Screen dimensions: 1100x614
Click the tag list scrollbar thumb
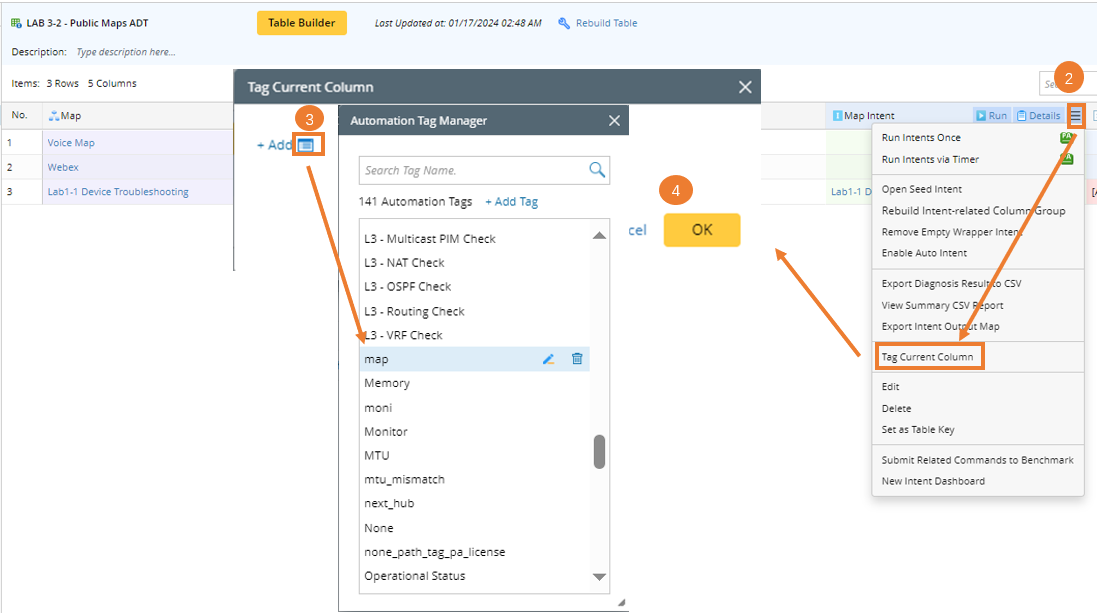pyautogui.click(x=599, y=451)
